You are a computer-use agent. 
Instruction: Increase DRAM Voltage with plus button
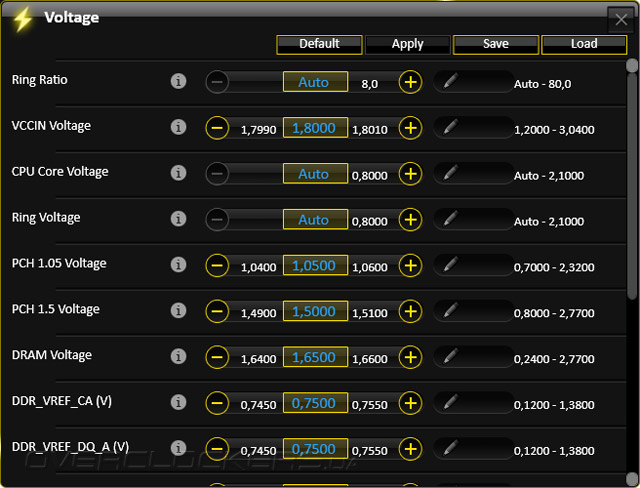[410, 357]
